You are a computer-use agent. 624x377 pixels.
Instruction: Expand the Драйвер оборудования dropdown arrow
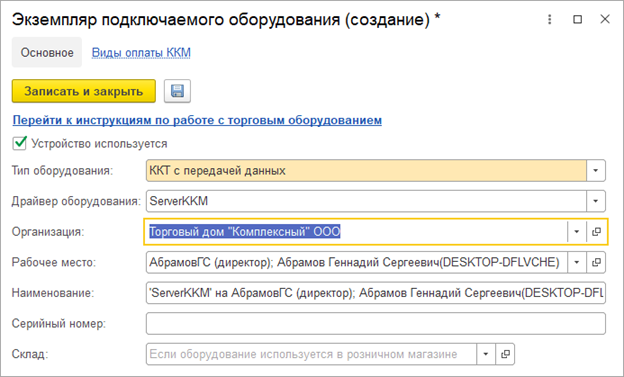[x=596, y=201]
